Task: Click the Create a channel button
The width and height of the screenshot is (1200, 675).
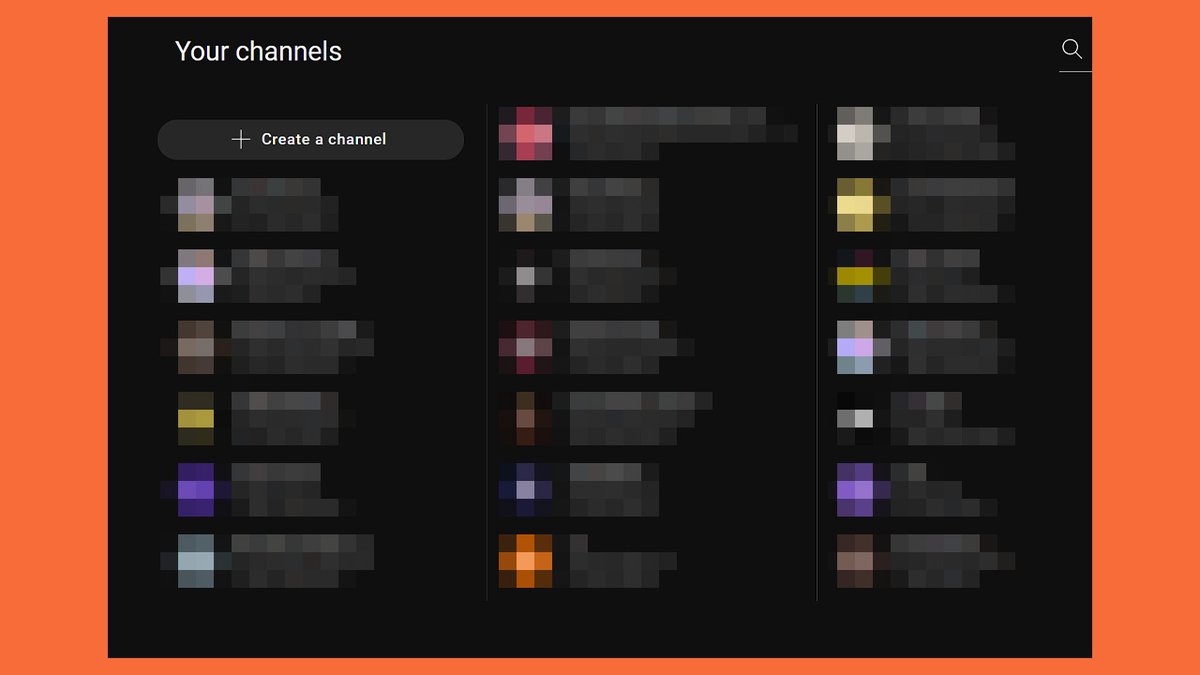Action: 311,140
